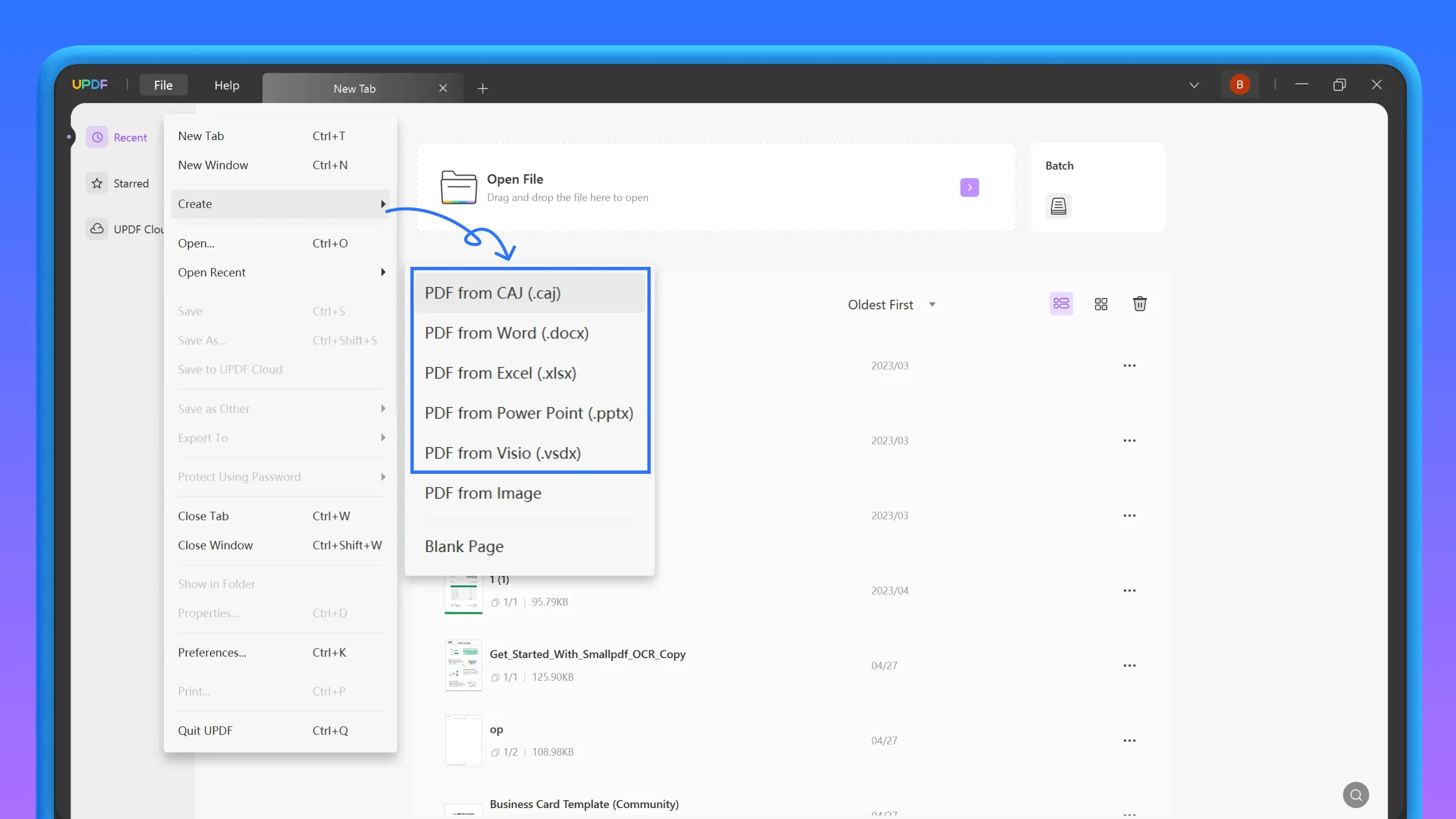The height and width of the screenshot is (819, 1456).
Task: Click the New Tab plus button
Action: point(481,88)
